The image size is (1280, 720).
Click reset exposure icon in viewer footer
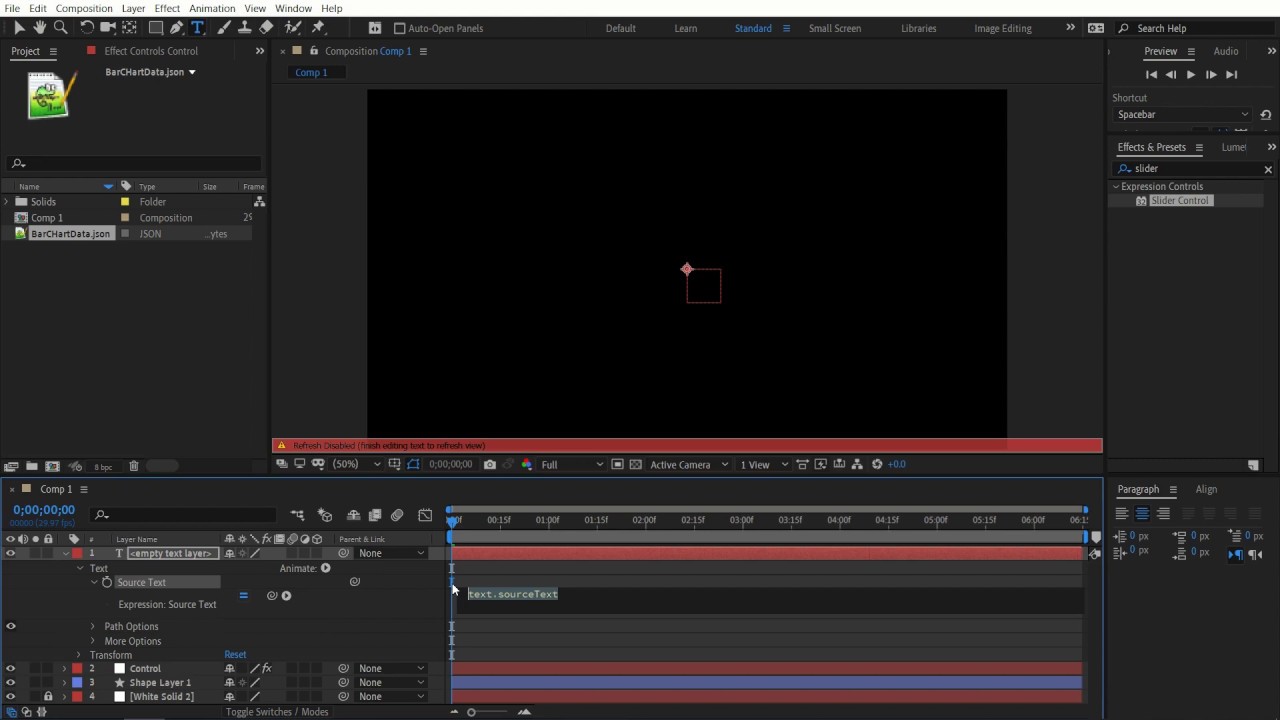click(877, 464)
